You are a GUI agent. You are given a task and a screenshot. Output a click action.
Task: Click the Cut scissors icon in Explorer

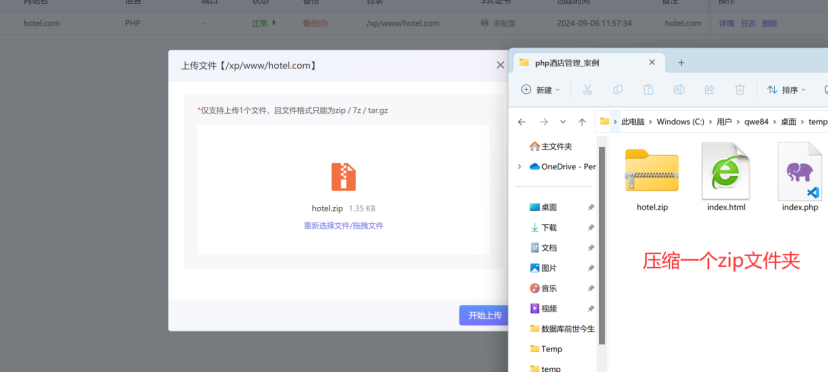587,90
